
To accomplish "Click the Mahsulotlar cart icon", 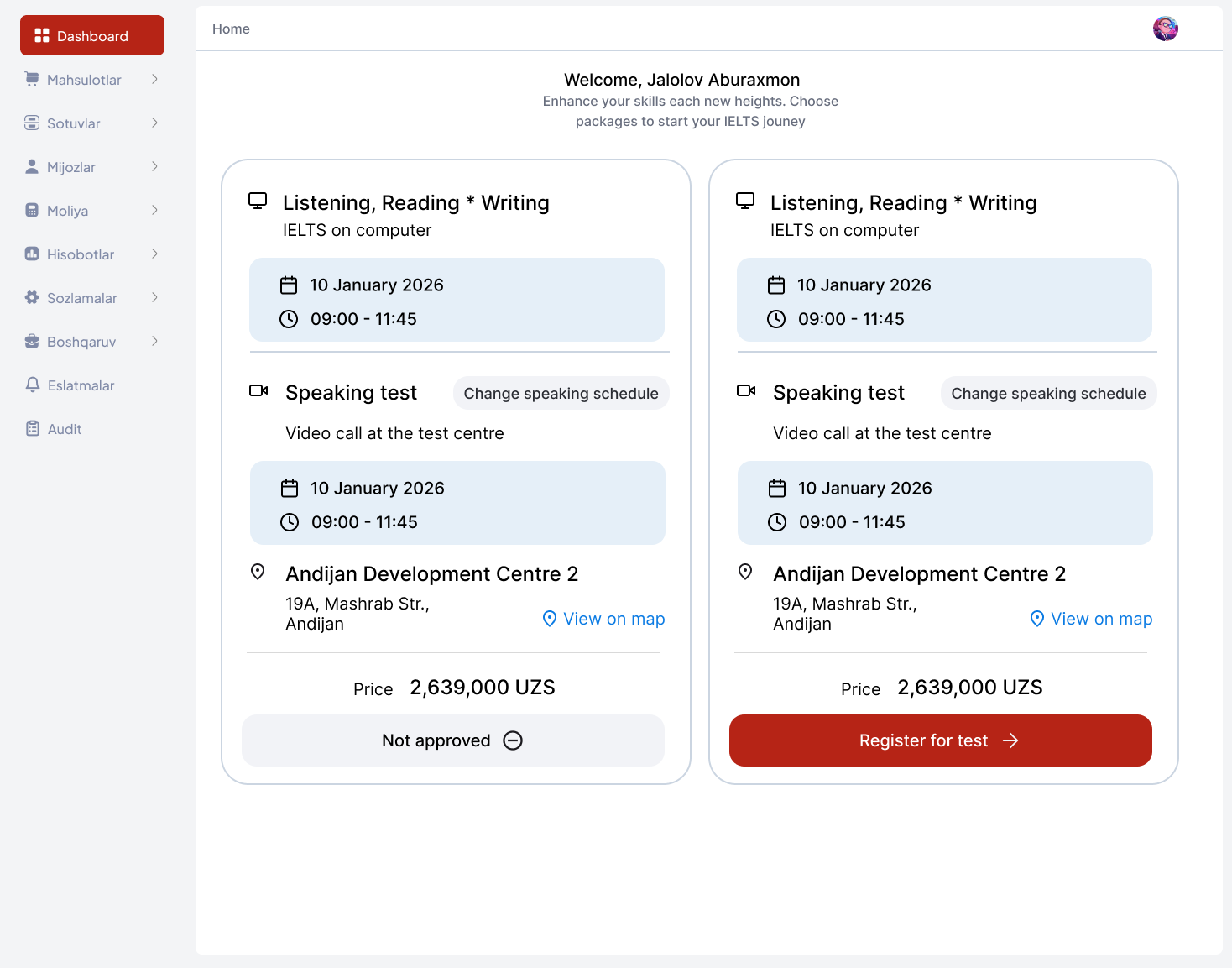I will 32,80.
